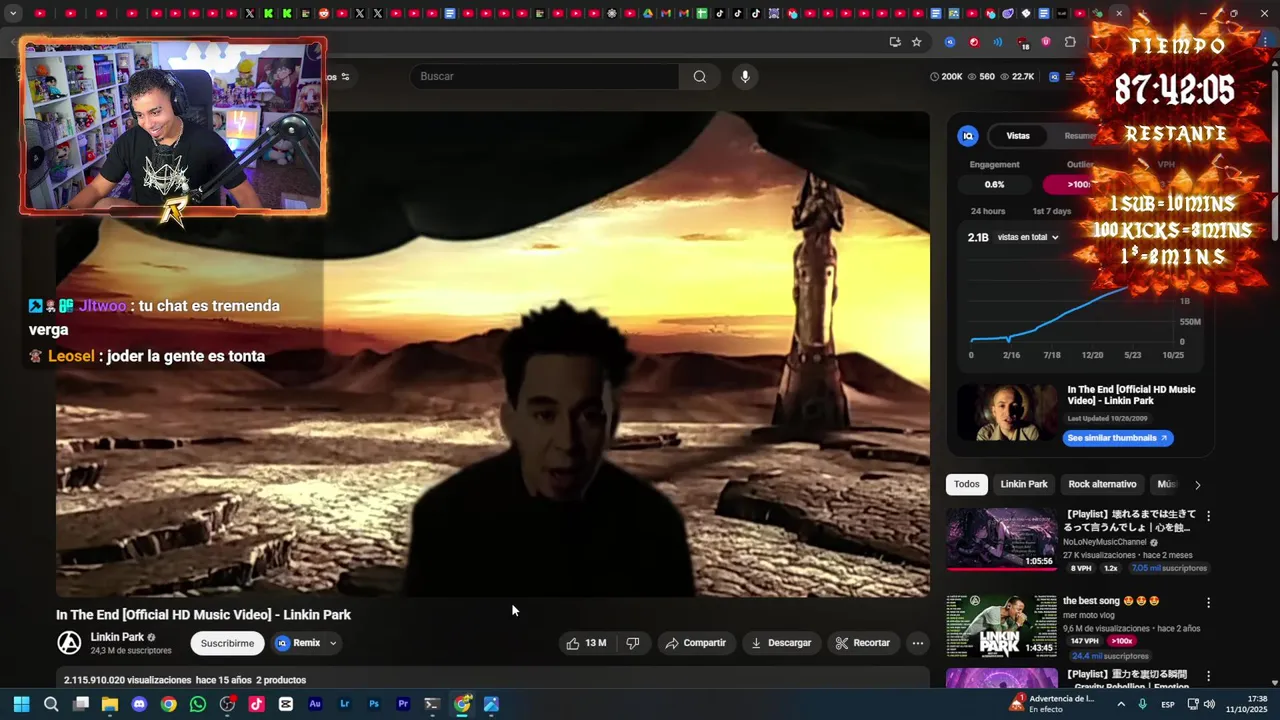Screen dimensions: 1280x720
Task: Open the 'Advertencia' notification in taskbar
Action: click(x=1052, y=704)
